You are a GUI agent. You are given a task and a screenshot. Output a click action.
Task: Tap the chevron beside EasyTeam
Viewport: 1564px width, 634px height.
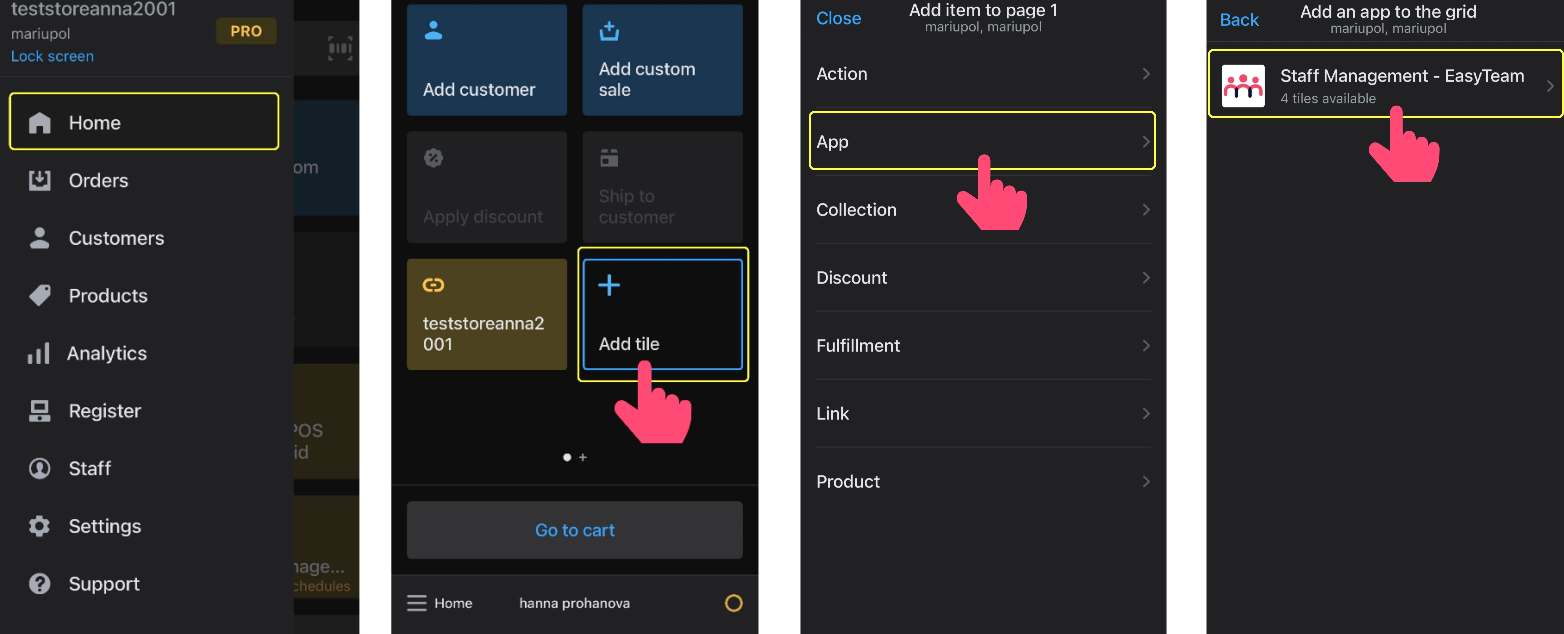click(x=1551, y=86)
